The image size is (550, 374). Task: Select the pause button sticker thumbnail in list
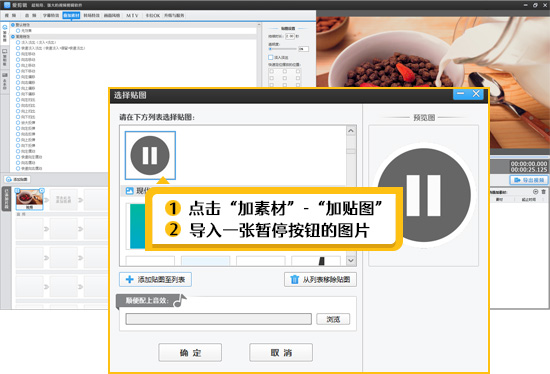(x=150, y=155)
